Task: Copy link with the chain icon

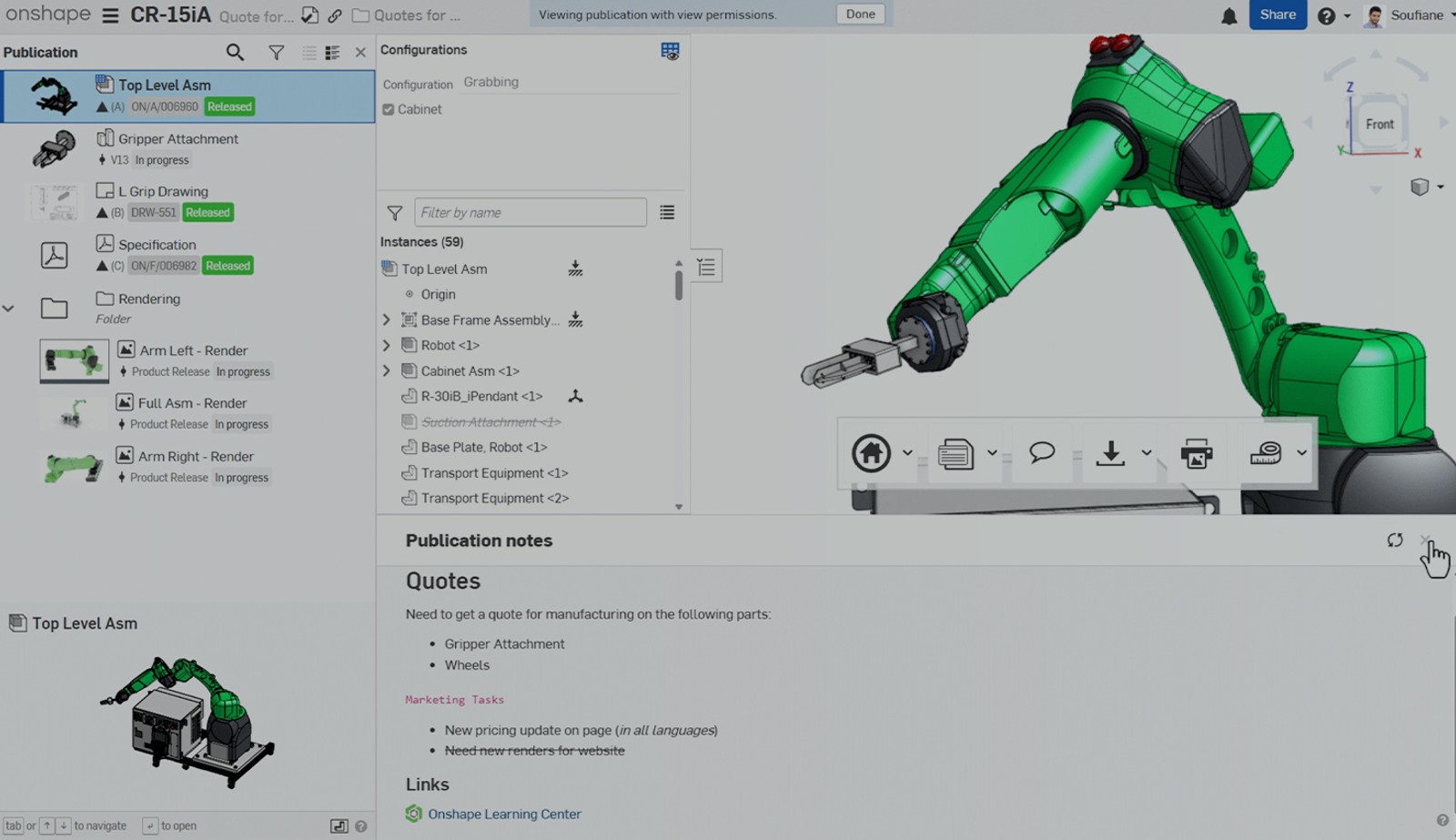Action: pyautogui.click(x=335, y=15)
